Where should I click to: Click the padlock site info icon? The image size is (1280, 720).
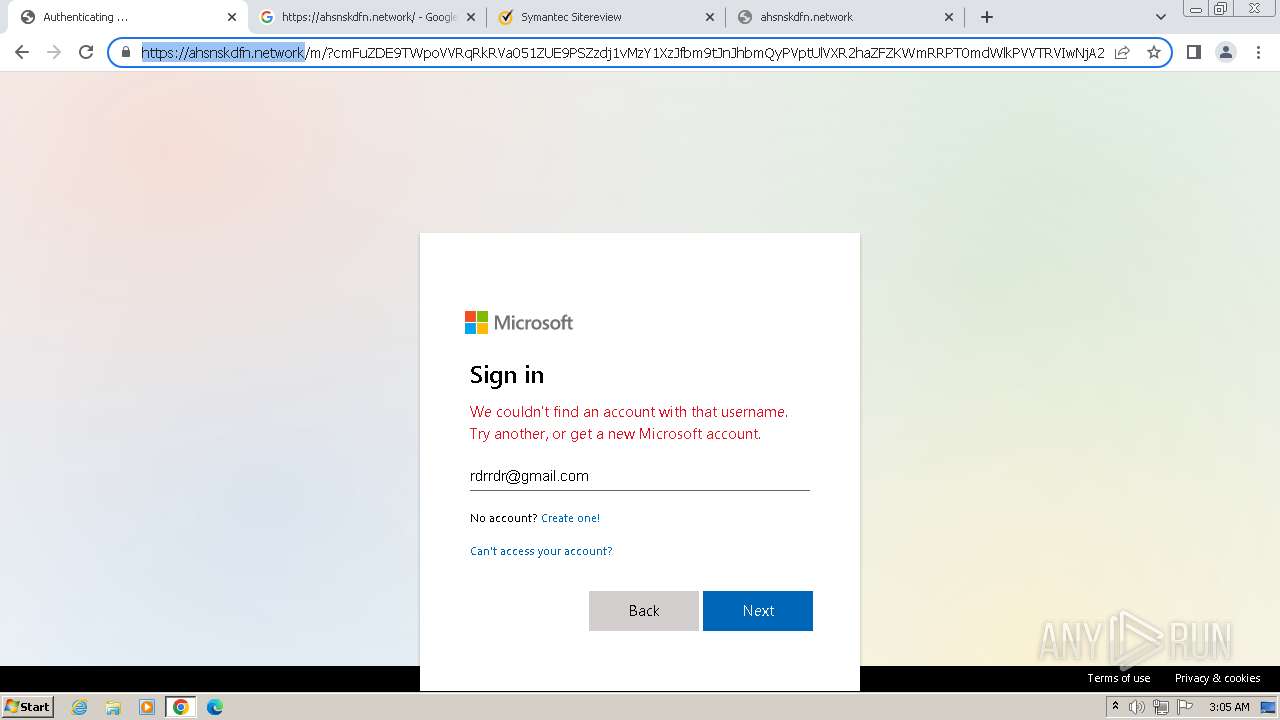pos(126,53)
